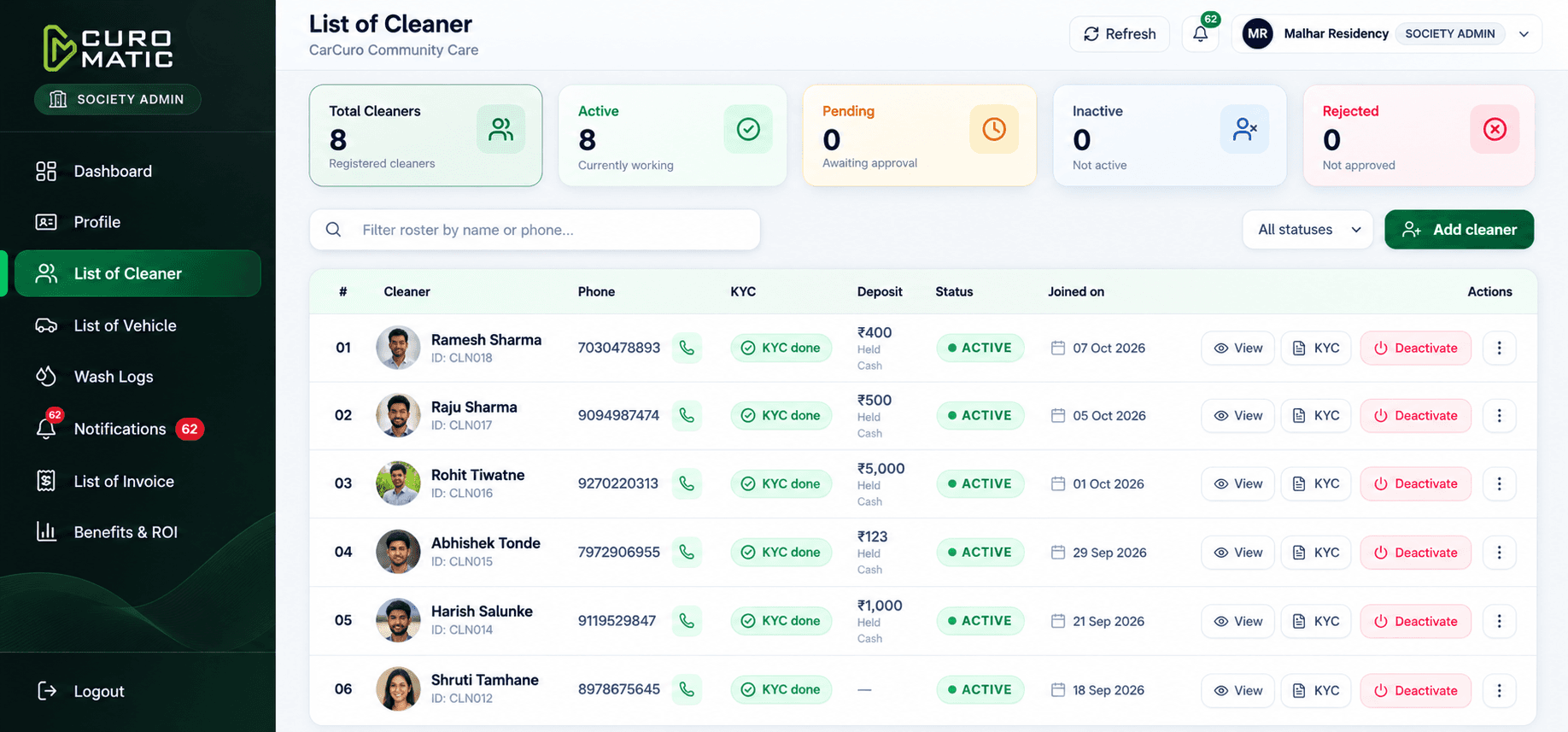This screenshot has height=732, width=1568.
Task: Open more actions for Rohit Tiwatne row
Action: point(1499,483)
